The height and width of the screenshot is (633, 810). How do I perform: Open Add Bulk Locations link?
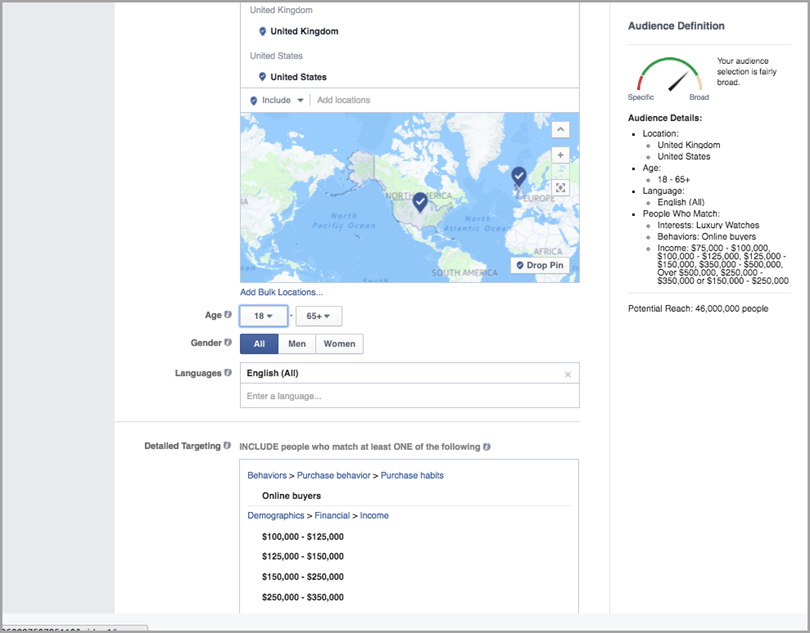click(281, 292)
